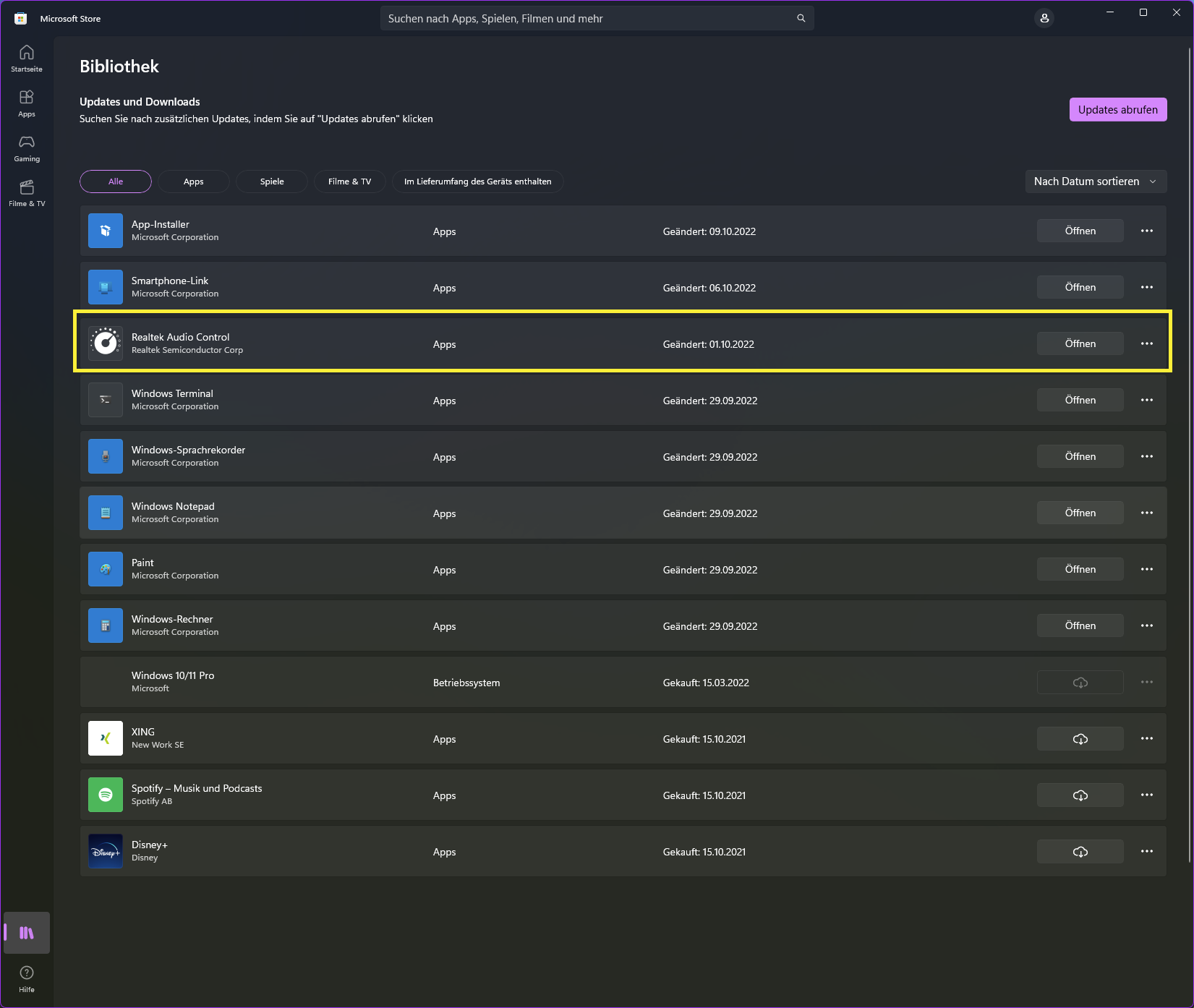Click the Microsoft Store logo icon
The image size is (1194, 1008).
(x=20, y=19)
